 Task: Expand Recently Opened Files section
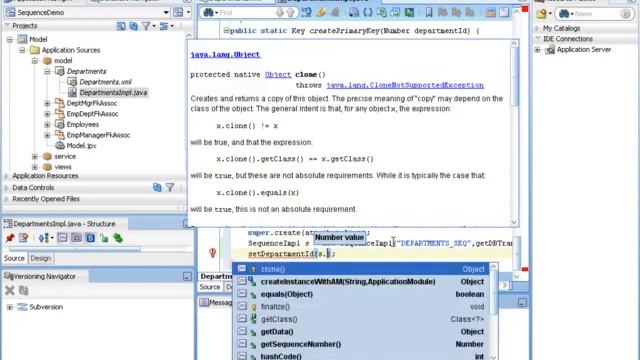point(7,199)
